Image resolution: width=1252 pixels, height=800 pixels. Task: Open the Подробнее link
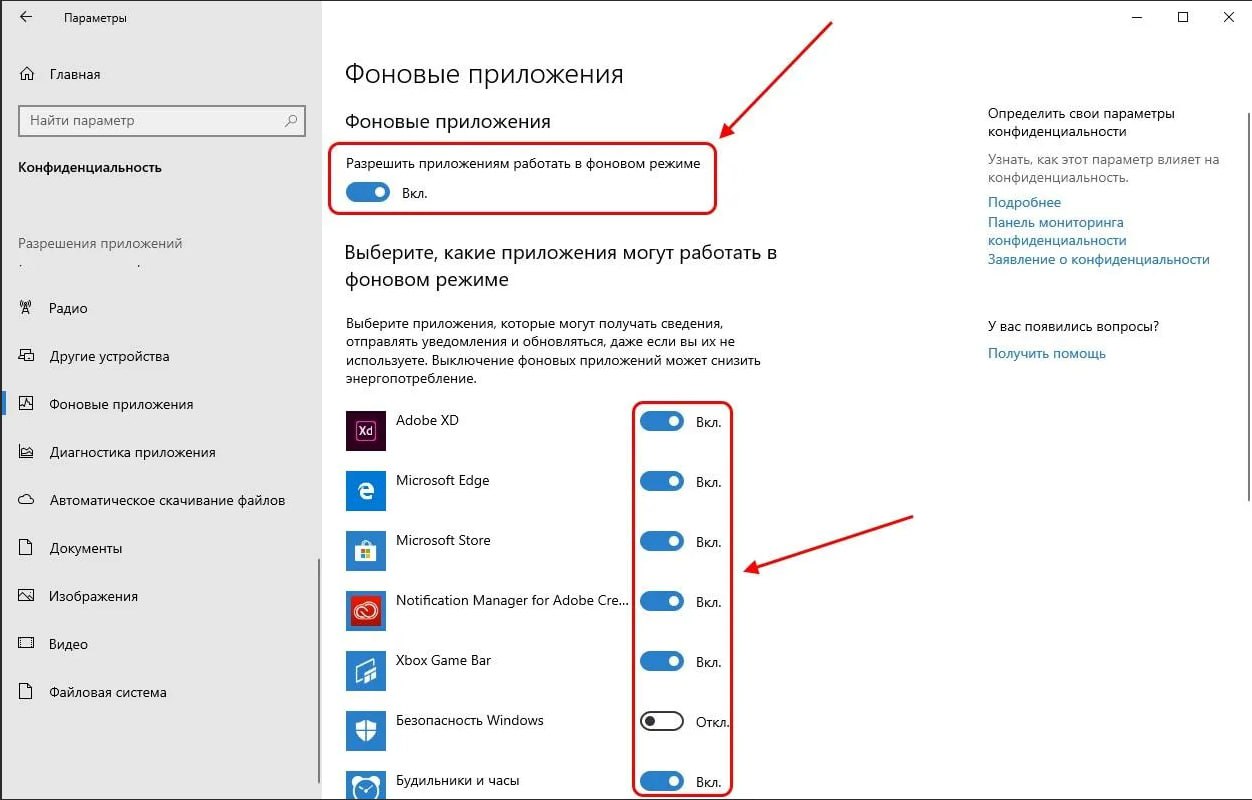tap(1024, 202)
